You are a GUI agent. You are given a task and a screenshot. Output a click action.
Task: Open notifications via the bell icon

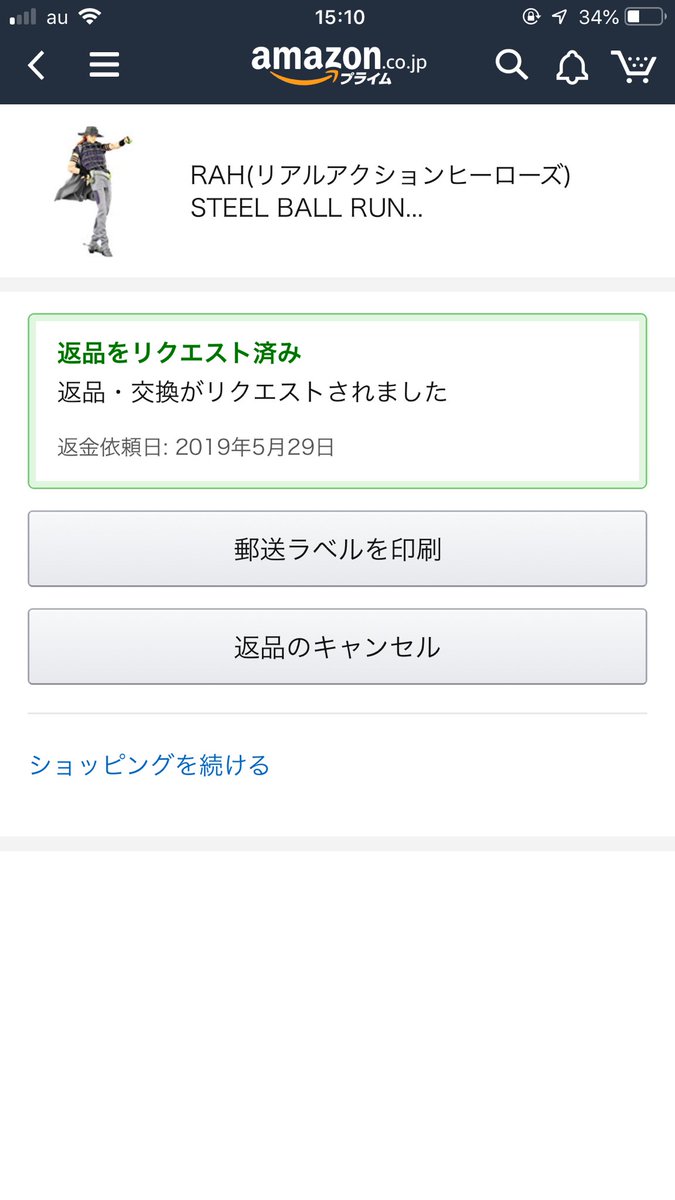click(571, 64)
